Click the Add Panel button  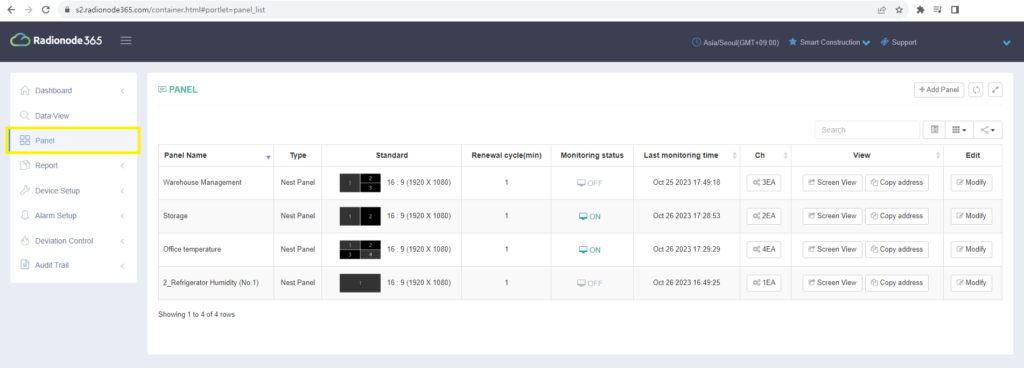[x=938, y=90]
